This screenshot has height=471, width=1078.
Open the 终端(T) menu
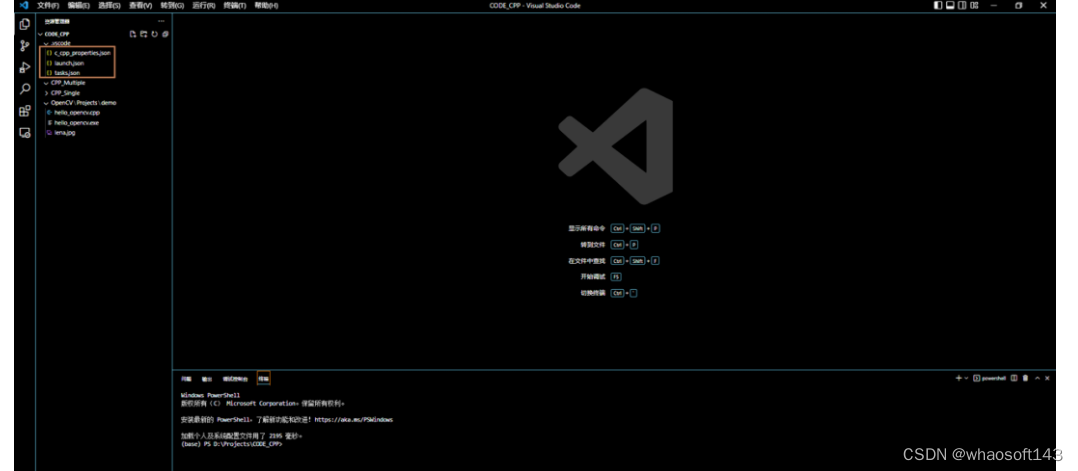pos(234,5)
